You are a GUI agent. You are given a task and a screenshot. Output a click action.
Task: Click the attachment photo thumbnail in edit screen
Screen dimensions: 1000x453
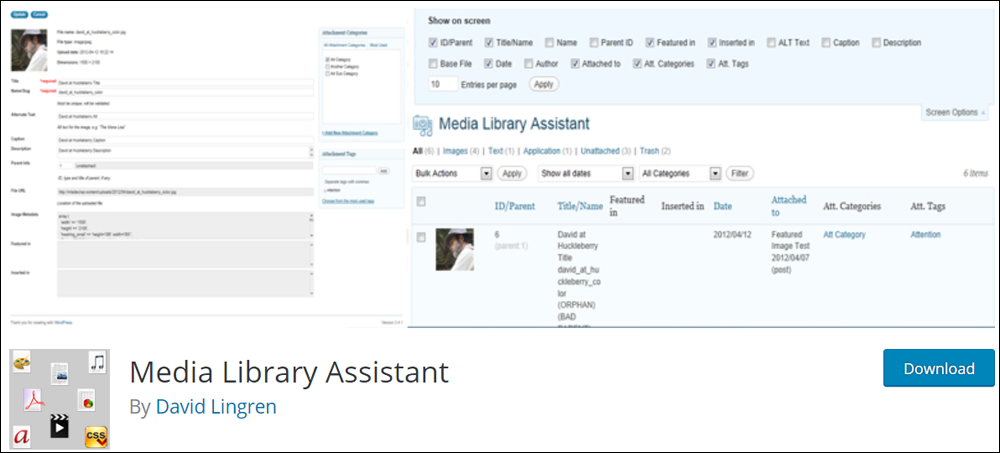point(29,50)
